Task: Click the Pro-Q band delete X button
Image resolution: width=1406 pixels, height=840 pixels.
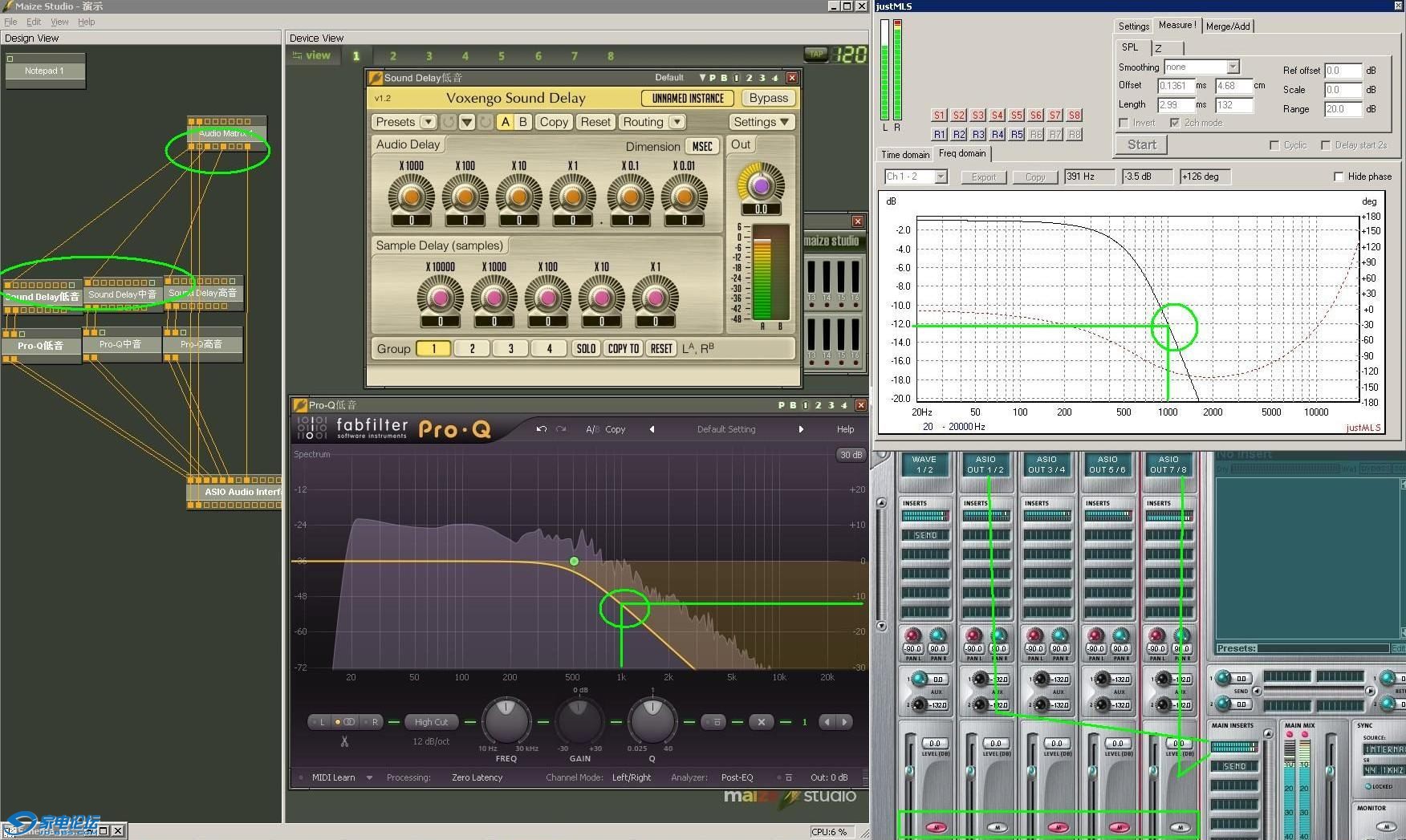Action: [x=761, y=722]
